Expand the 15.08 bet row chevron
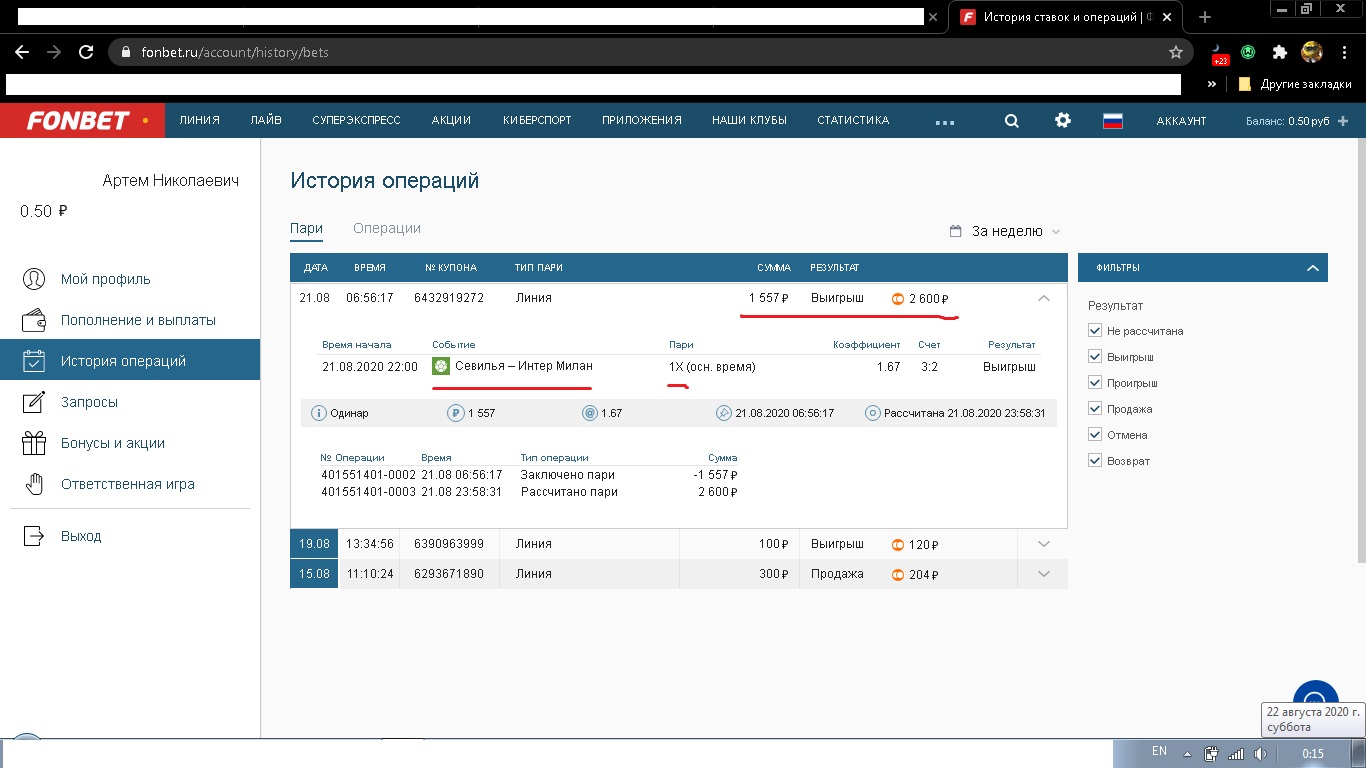Viewport: 1366px width, 768px height. [x=1044, y=574]
